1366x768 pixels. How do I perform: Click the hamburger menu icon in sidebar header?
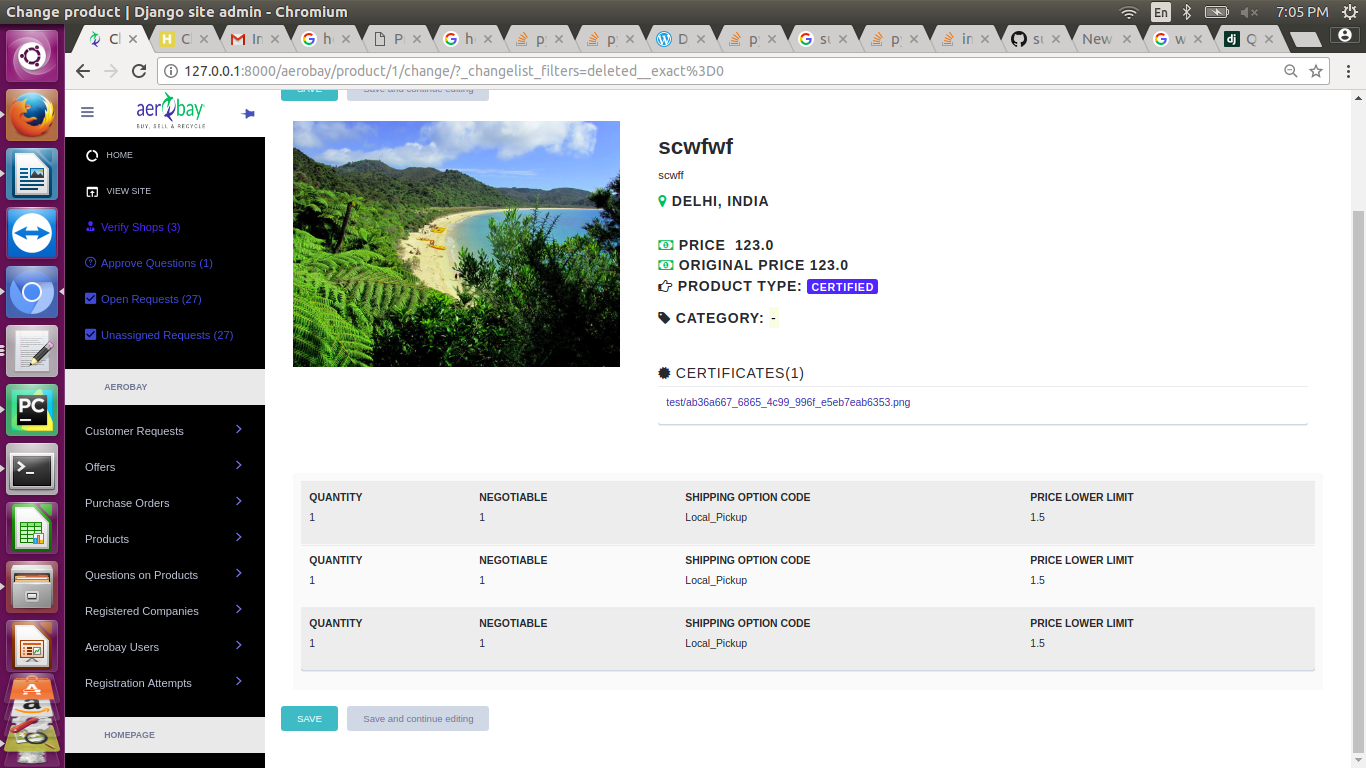pyautogui.click(x=87, y=113)
